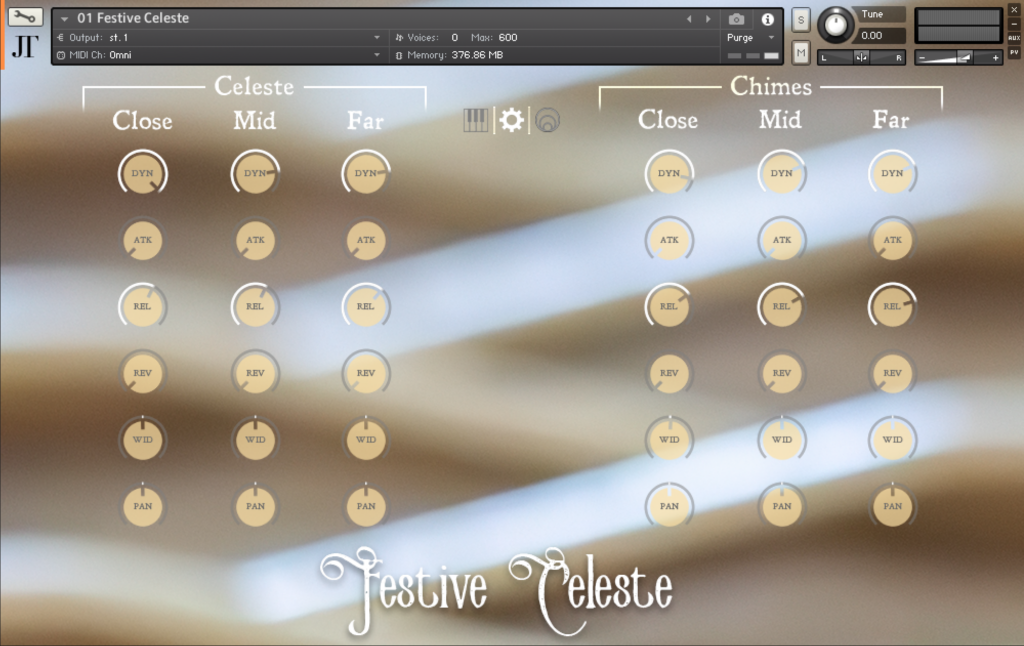
Task: Go to the previous instrument arrow
Action: pos(689,19)
